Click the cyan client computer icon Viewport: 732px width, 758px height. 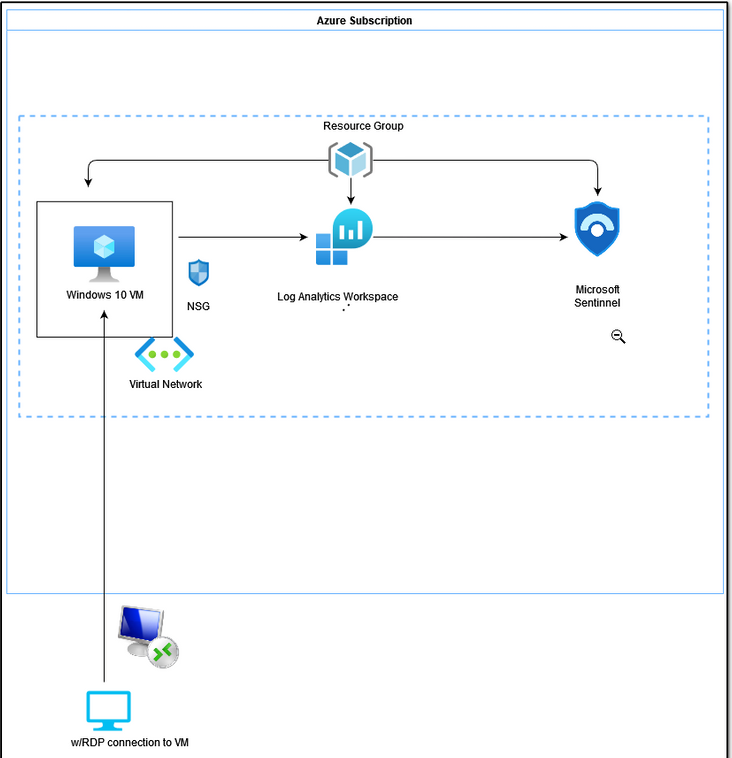tap(108, 711)
